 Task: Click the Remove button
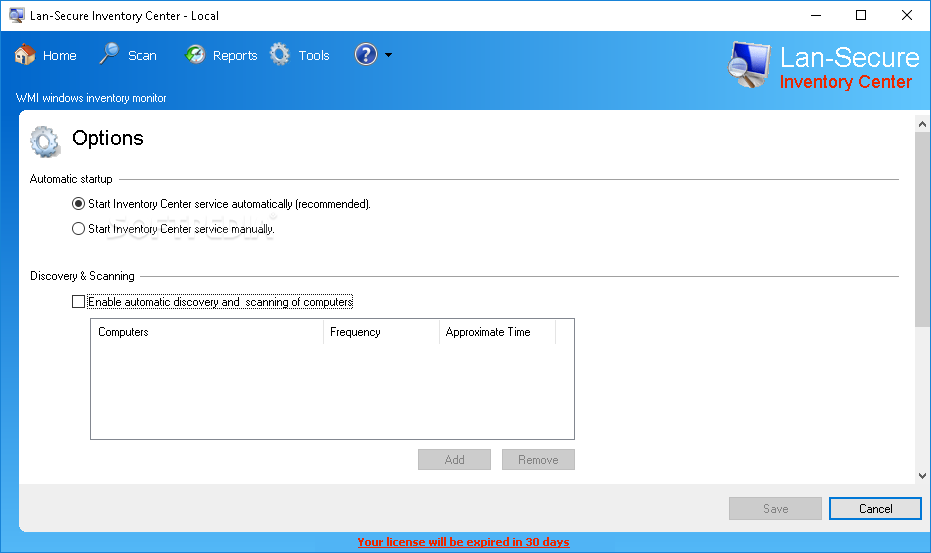(538, 460)
